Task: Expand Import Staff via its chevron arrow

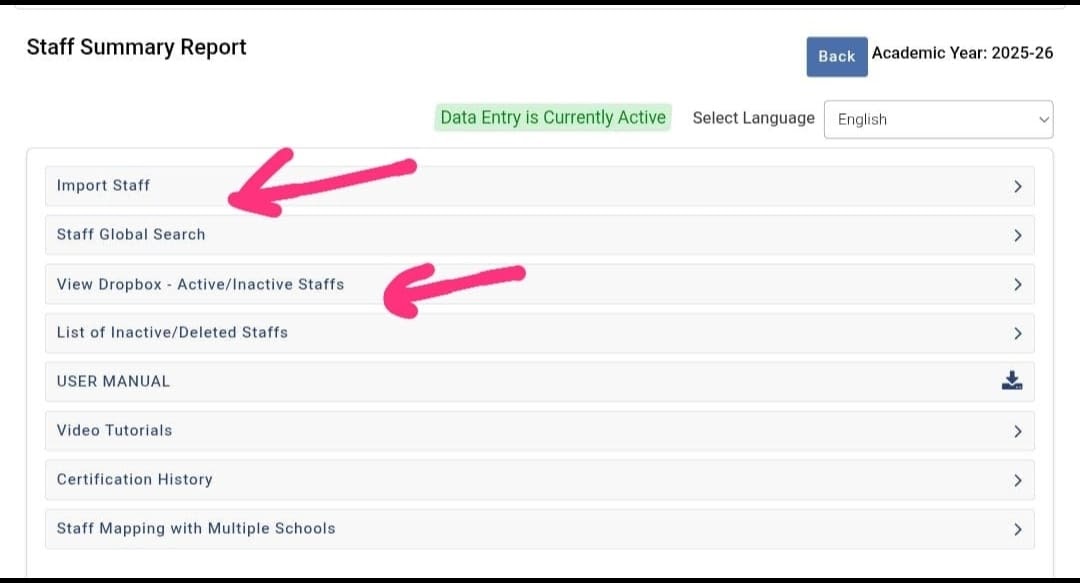Action: [1017, 186]
